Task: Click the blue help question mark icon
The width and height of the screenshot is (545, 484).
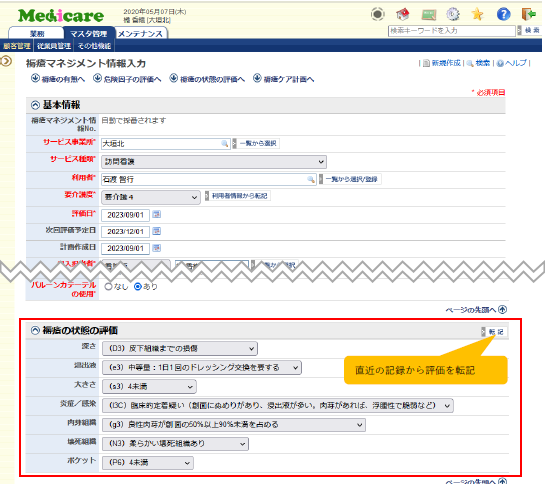Action: pyautogui.click(x=503, y=14)
